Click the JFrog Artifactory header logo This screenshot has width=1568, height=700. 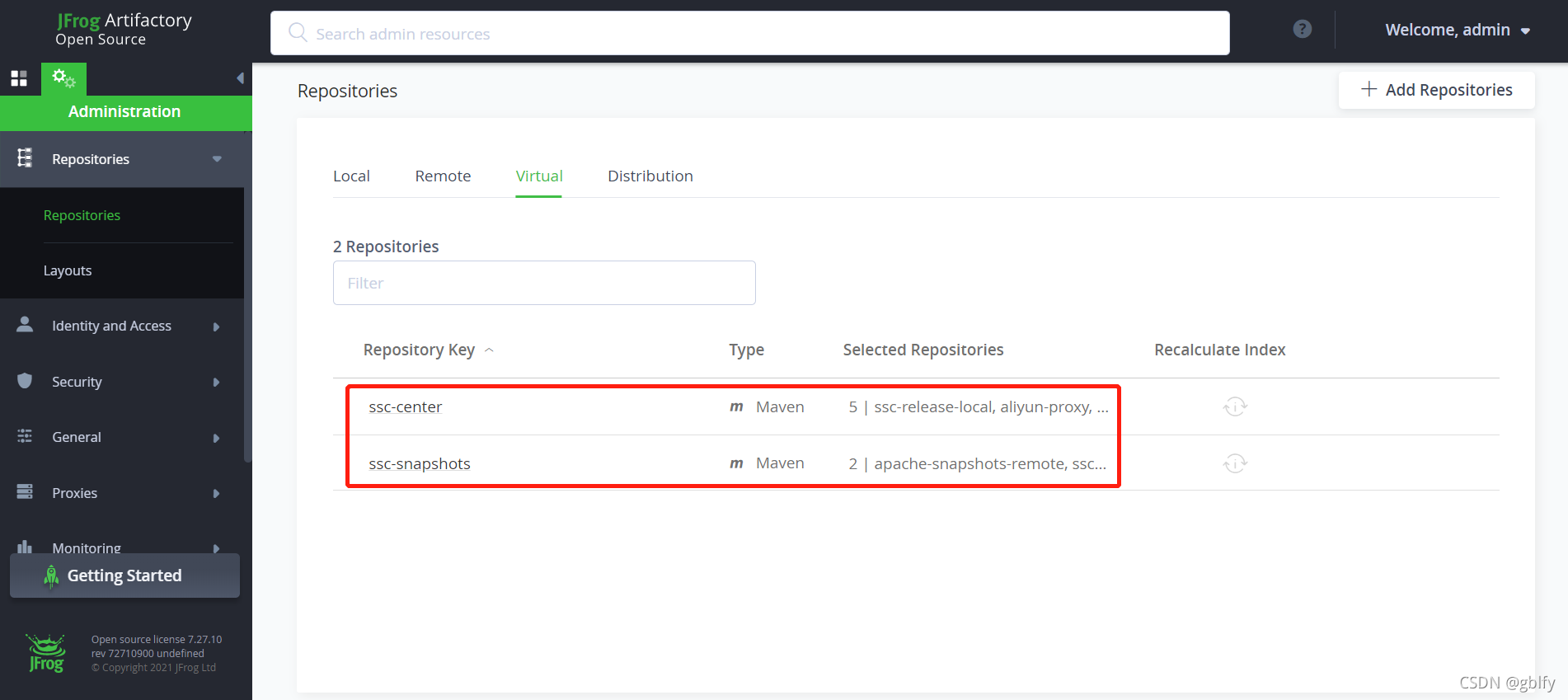point(124,29)
